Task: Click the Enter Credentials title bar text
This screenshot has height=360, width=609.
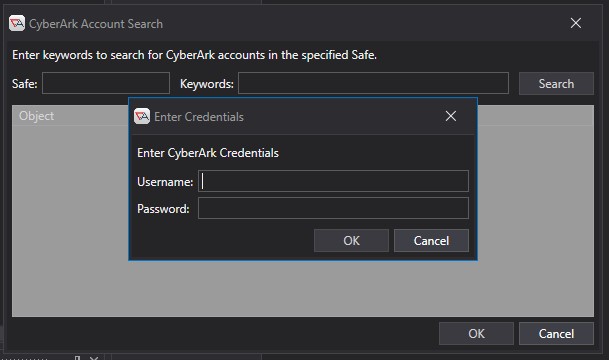Action: pos(199,117)
